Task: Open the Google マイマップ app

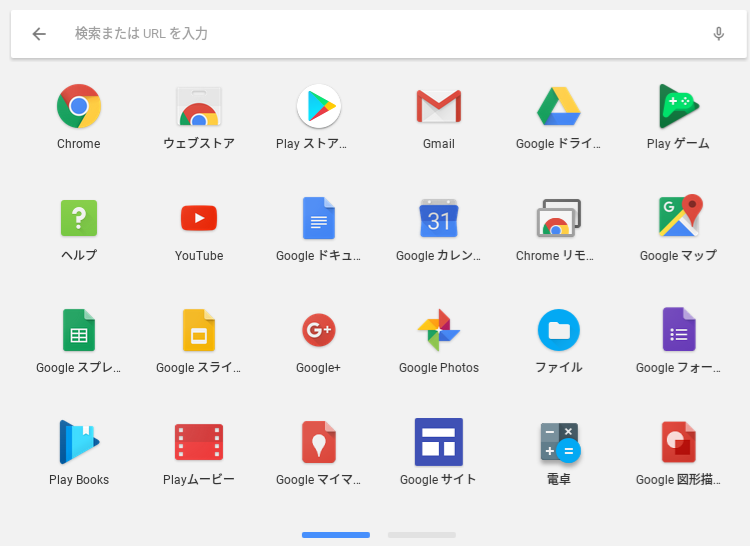Action: 319,442
